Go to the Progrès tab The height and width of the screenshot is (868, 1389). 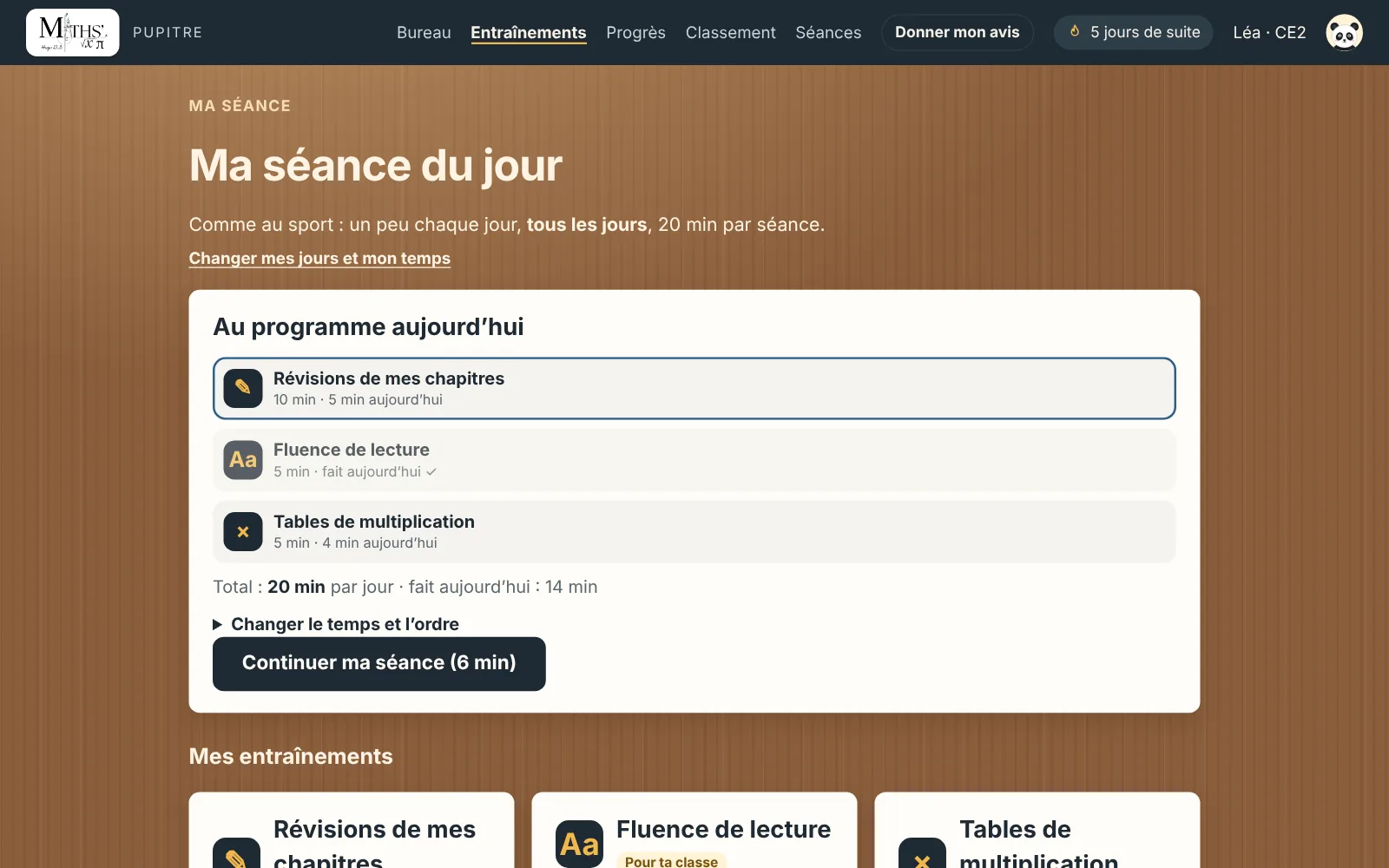click(635, 32)
